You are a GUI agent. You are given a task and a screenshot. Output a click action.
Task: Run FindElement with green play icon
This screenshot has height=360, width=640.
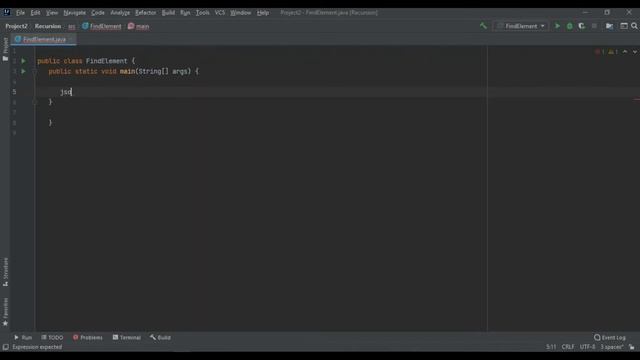tap(557, 26)
